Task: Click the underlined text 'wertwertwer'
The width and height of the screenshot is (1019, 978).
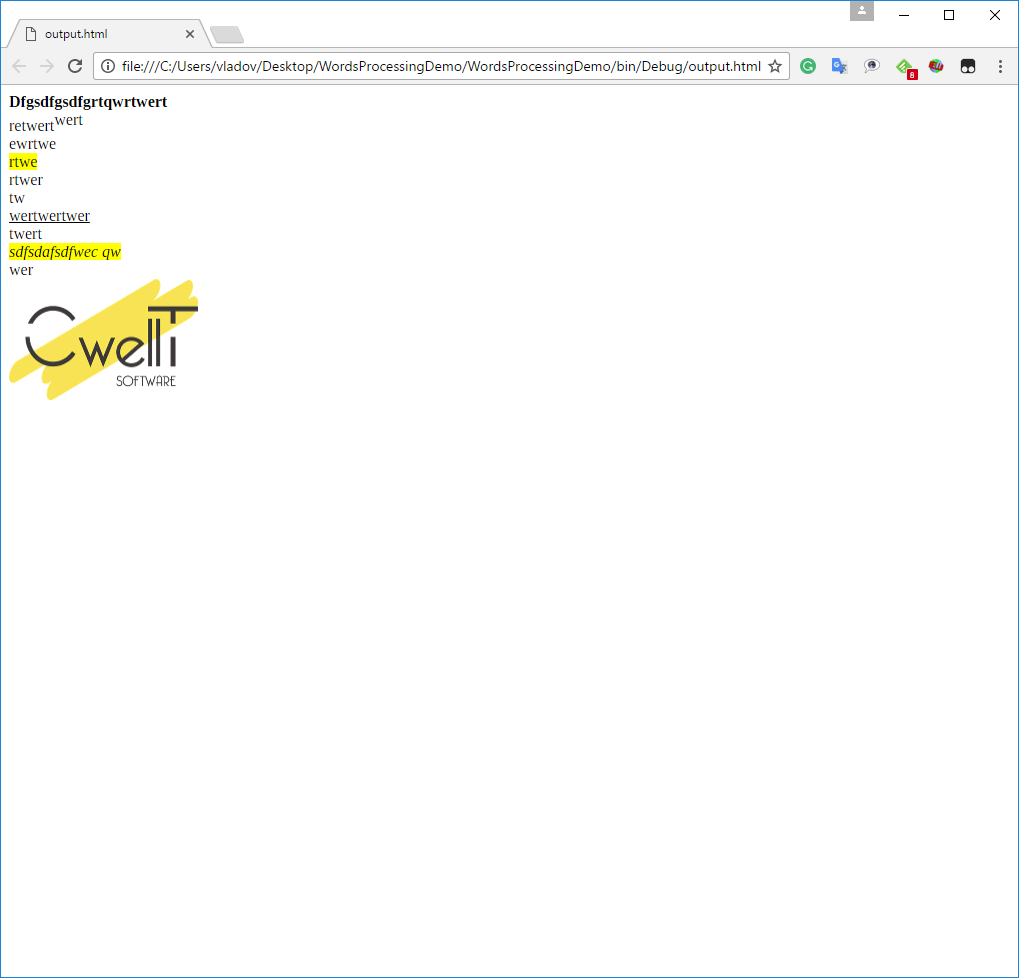Action: point(49,216)
